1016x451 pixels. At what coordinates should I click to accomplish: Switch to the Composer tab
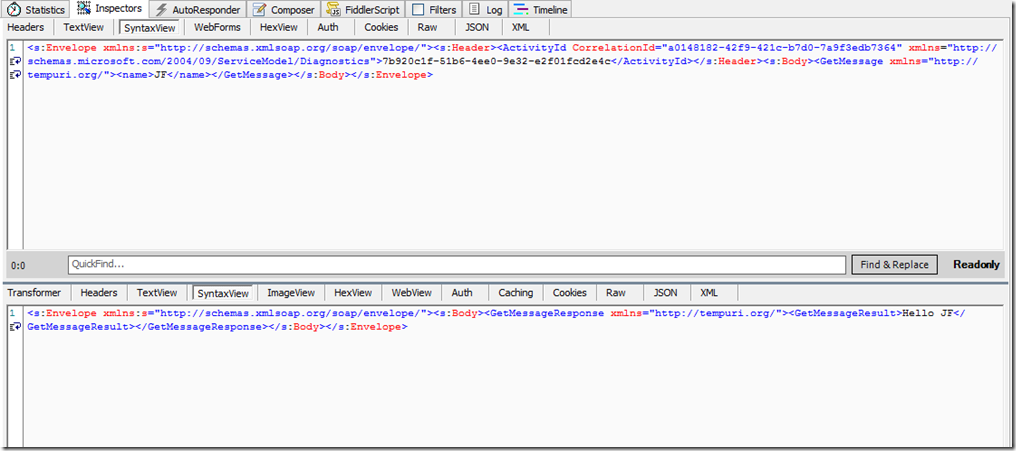pyautogui.click(x=284, y=10)
